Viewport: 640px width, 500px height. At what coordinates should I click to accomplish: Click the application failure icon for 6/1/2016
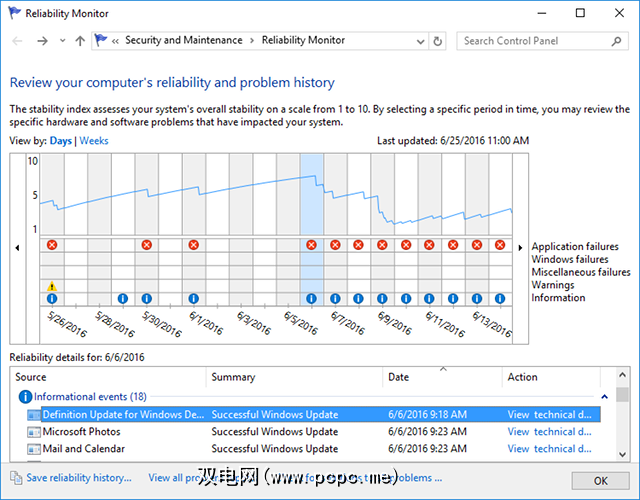click(x=194, y=245)
